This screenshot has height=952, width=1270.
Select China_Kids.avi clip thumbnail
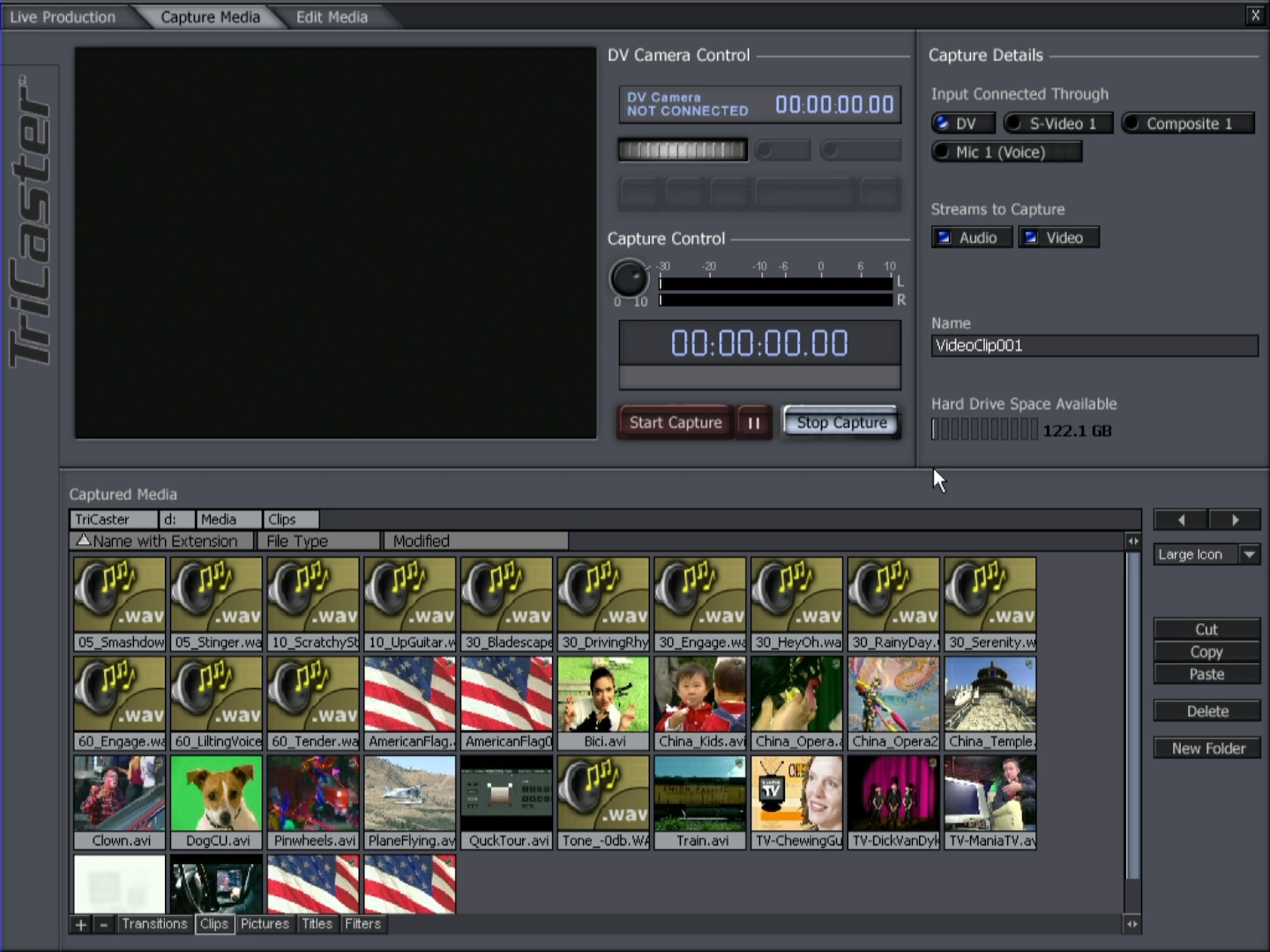[700, 703]
